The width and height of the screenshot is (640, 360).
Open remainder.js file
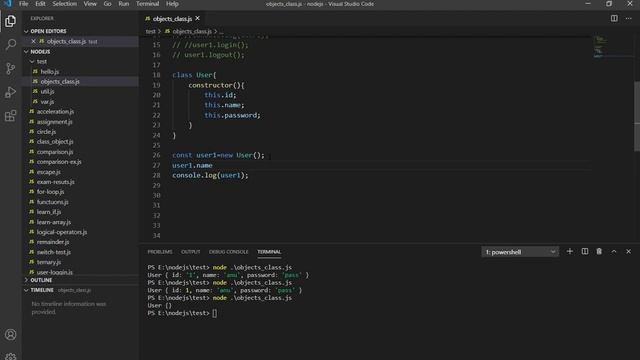pyautogui.click(x=53, y=242)
